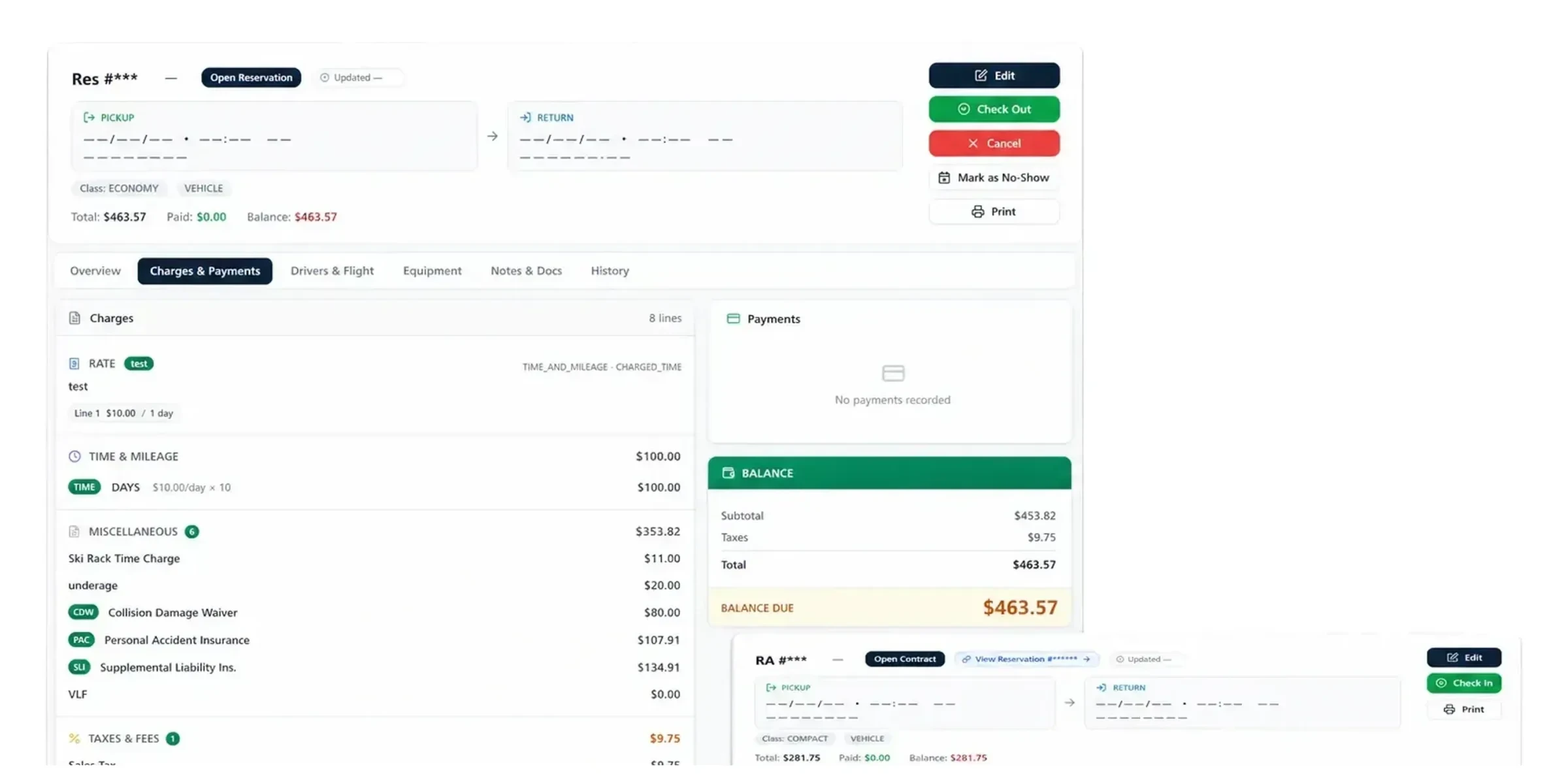Click 'Line 1 $10.00 / 1 day' chip
Viewport: 1568px width, 784px height.
(123, 414)
